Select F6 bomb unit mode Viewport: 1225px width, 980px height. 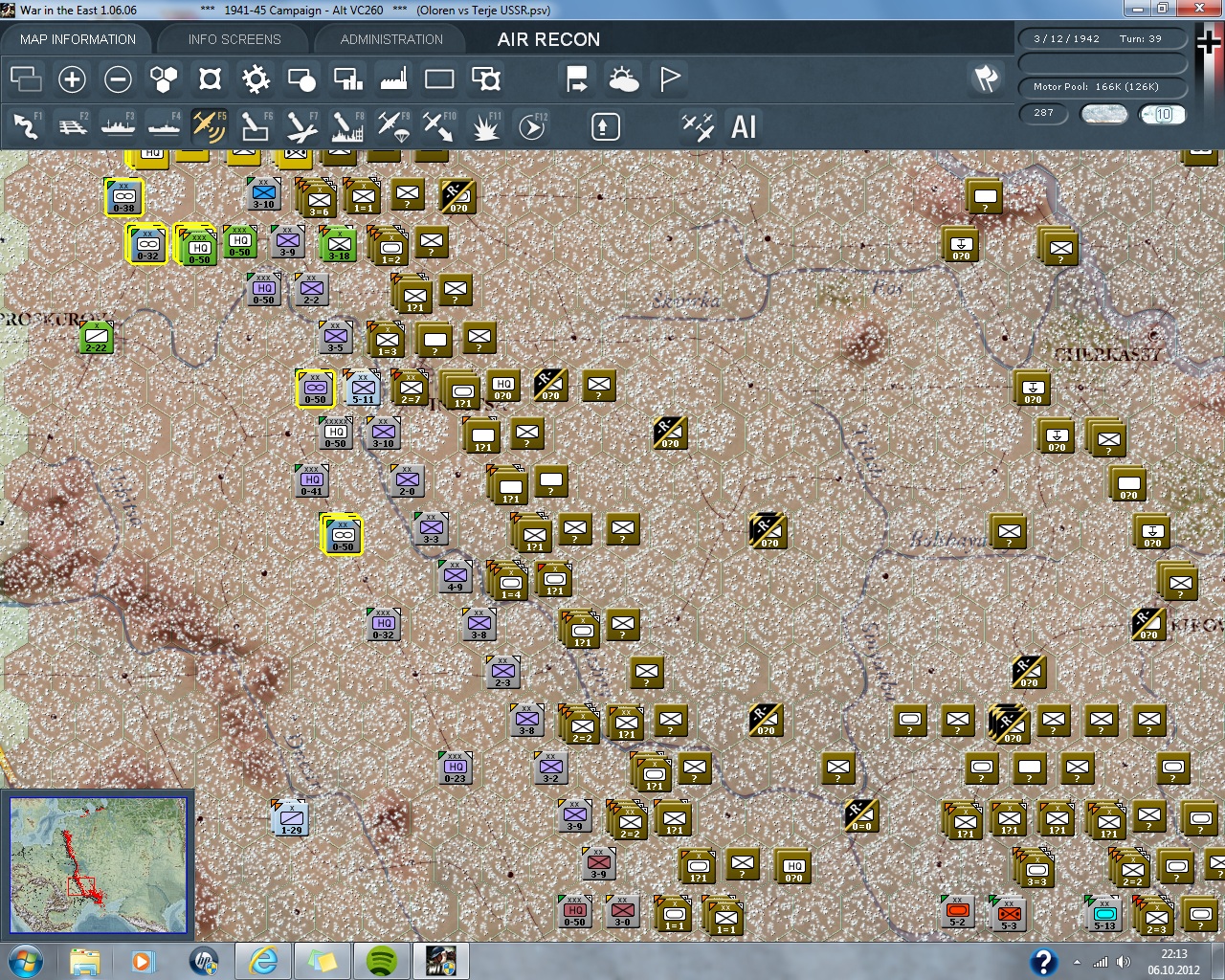(256, 126)
